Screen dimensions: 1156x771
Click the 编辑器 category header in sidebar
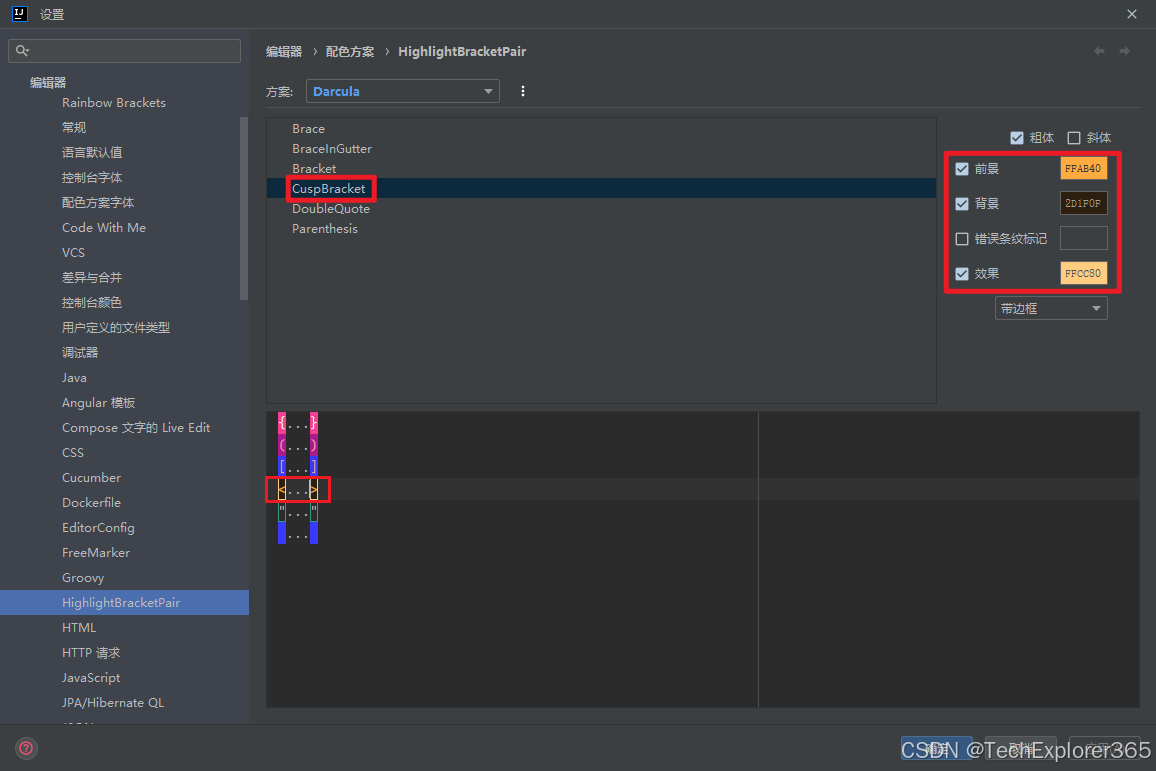coord(48,83)
